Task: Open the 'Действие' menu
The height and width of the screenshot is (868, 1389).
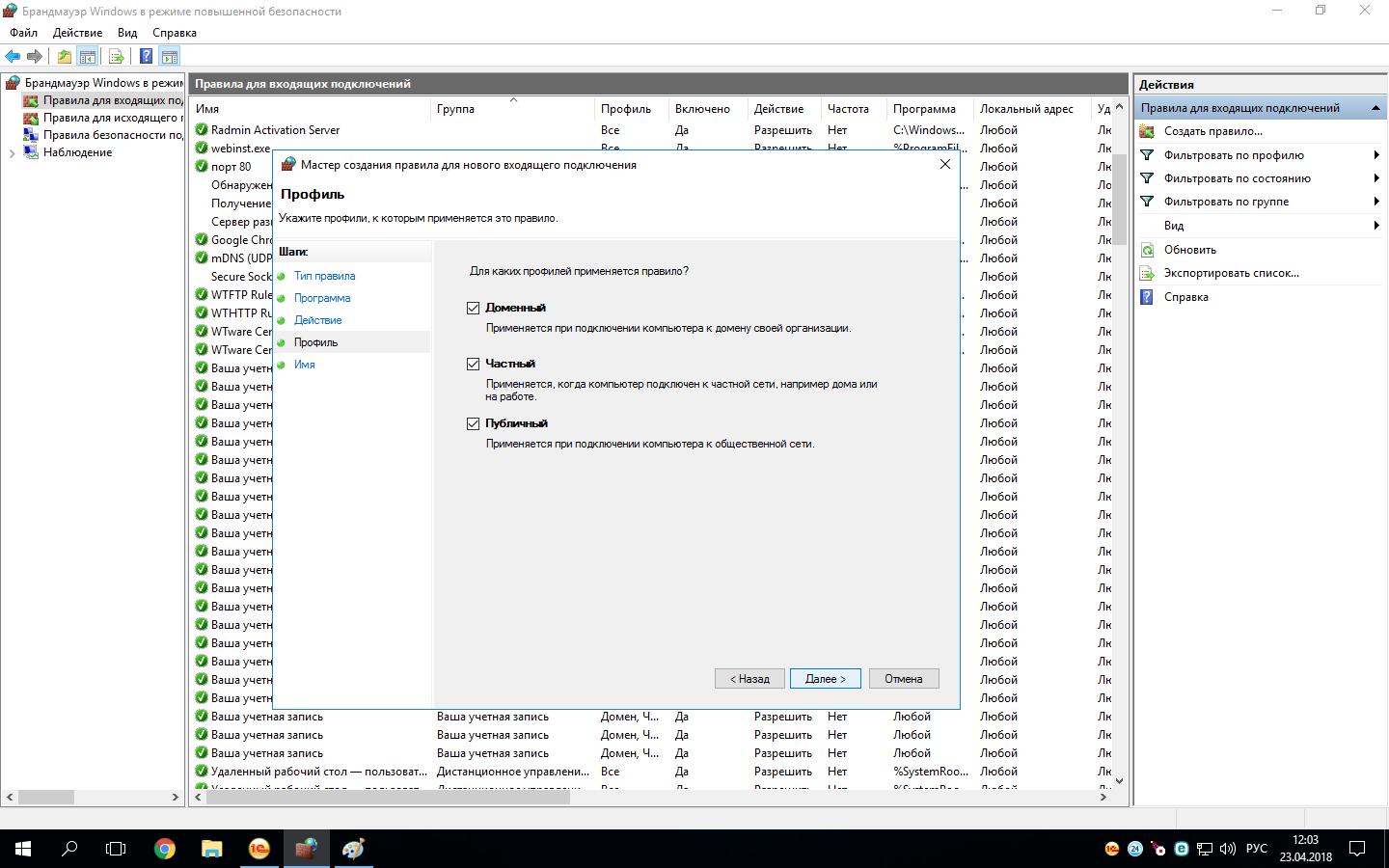Action: point(78,33)
